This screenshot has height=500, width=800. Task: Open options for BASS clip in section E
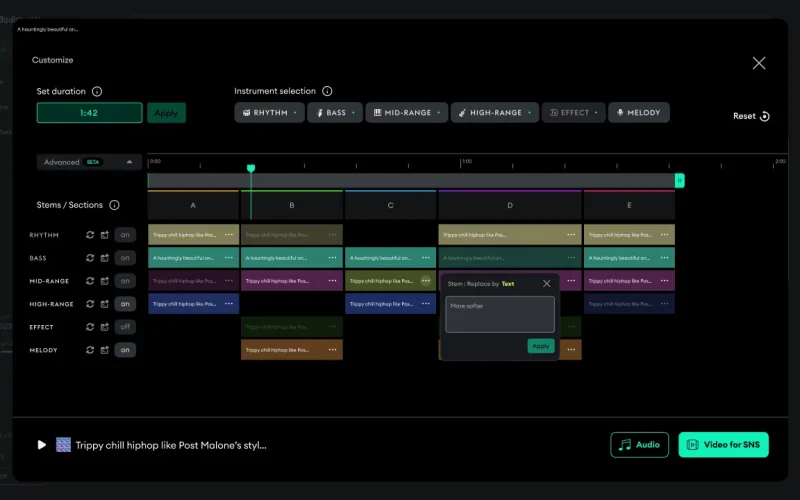coord(664,258)
